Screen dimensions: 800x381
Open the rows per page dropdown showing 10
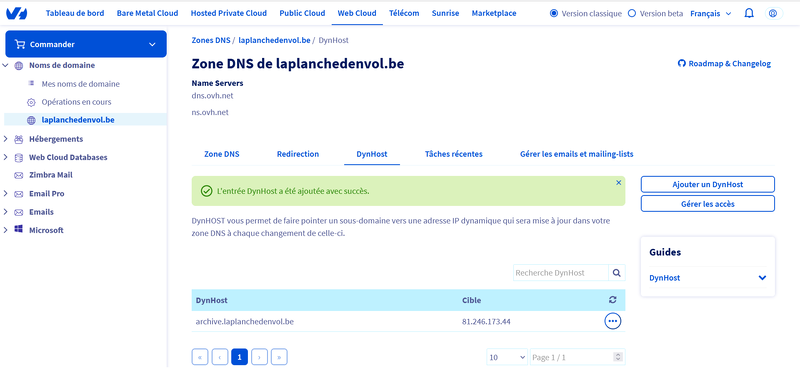click(x=507, y=358)
